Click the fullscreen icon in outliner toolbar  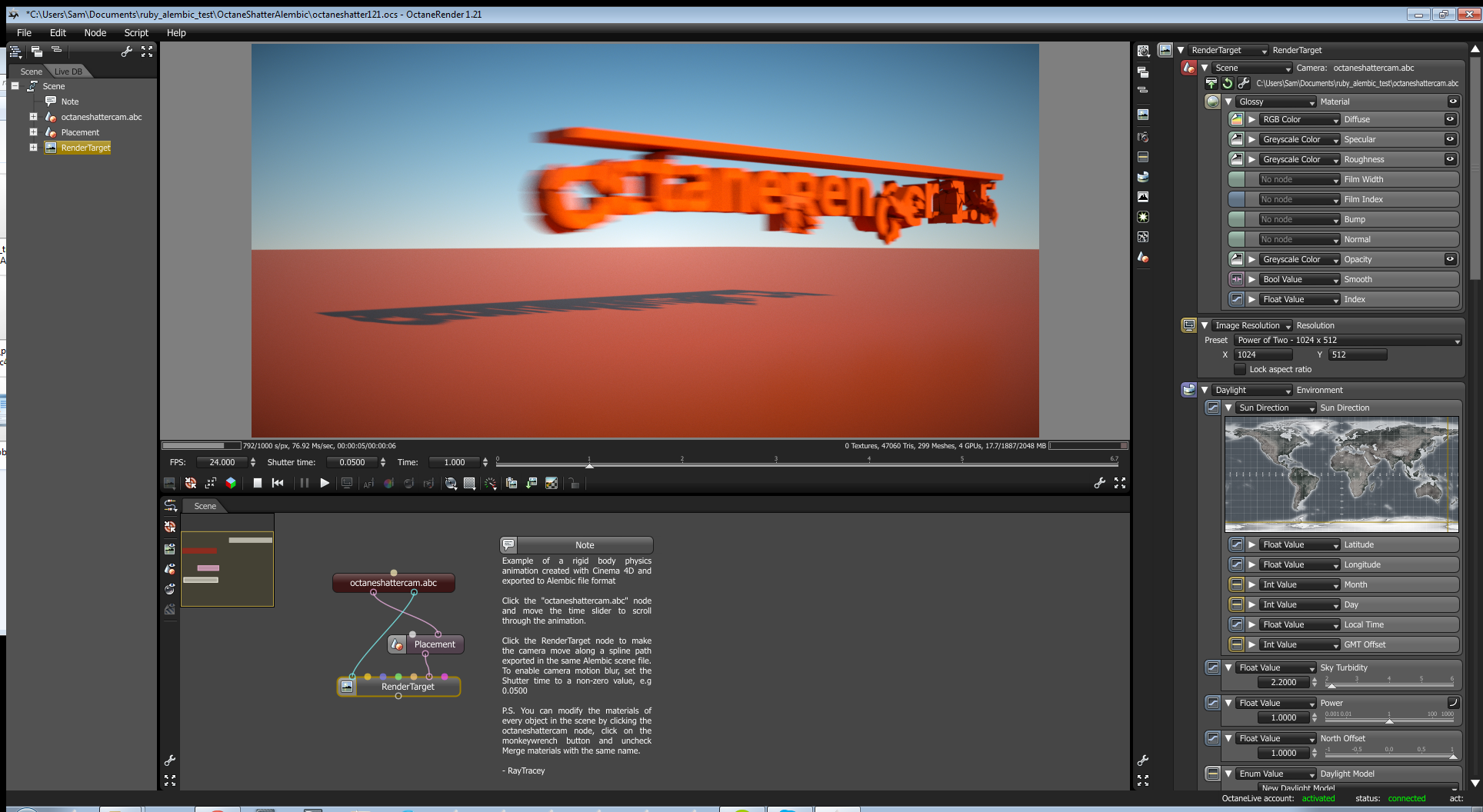pos(147,52)
